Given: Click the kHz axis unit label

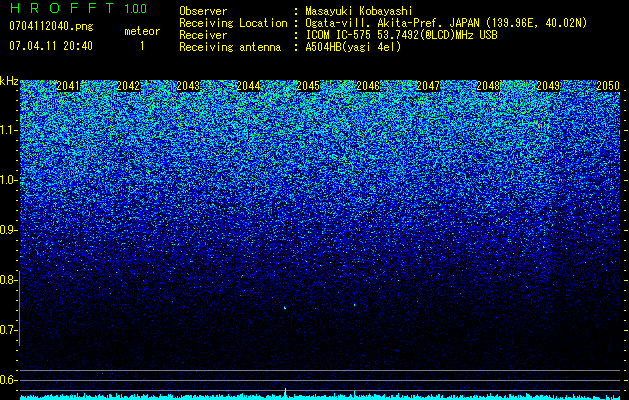Looking at the screenshot, I should point(9,81).
